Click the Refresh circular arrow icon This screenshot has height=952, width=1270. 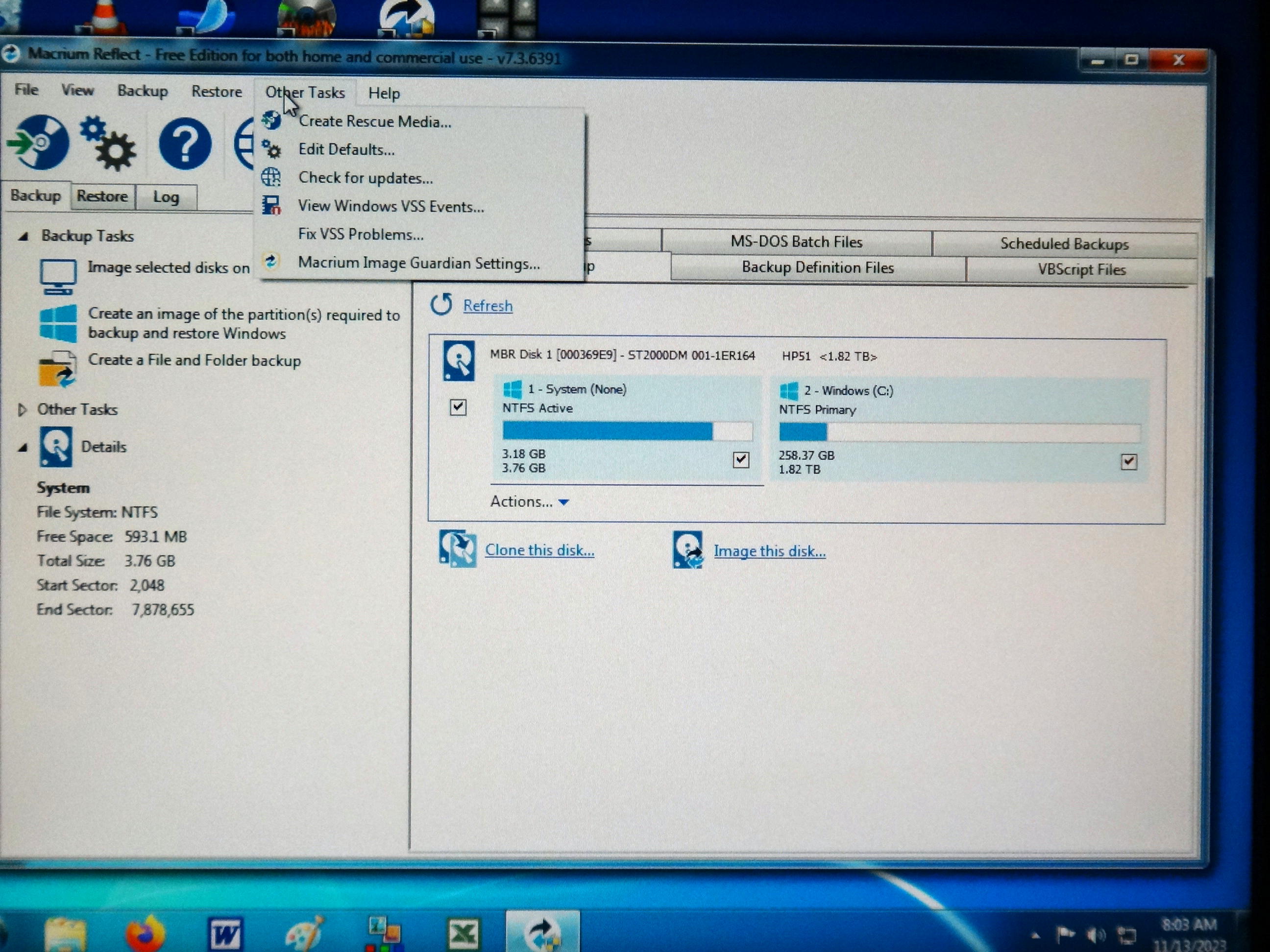tap(441, 304)
